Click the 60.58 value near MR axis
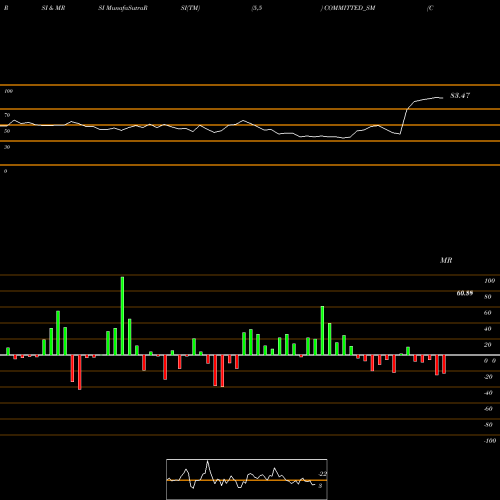Image resolution: width=500 pixels, height=500 pixels. 465,293
